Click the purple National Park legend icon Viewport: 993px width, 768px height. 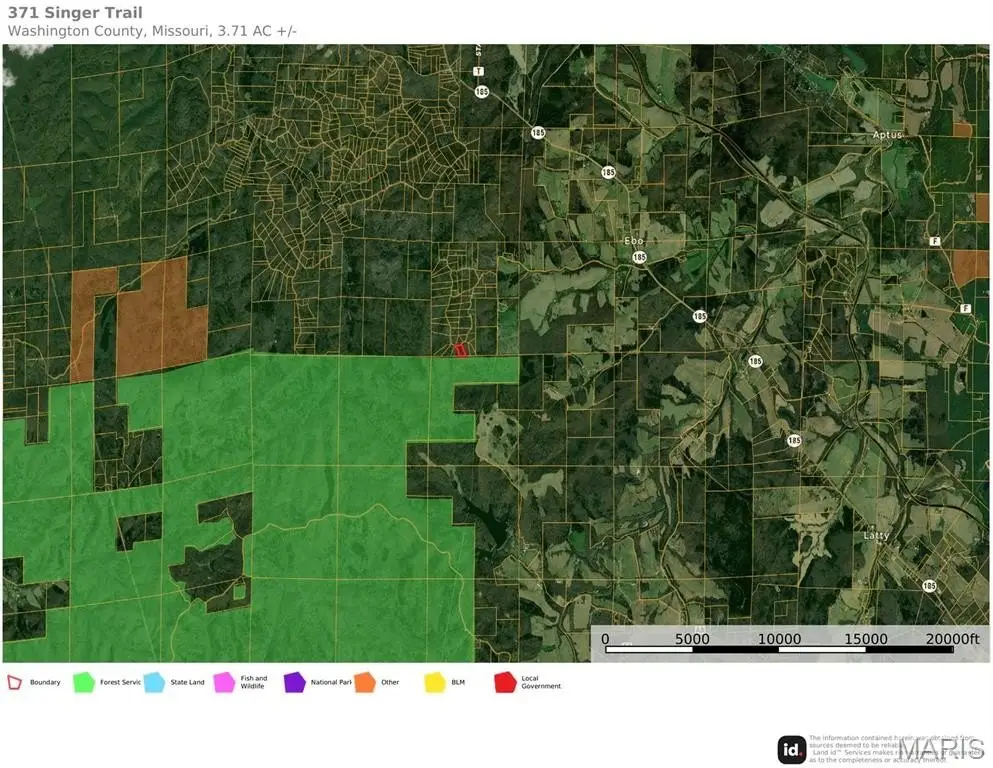(x=295, y=682)
